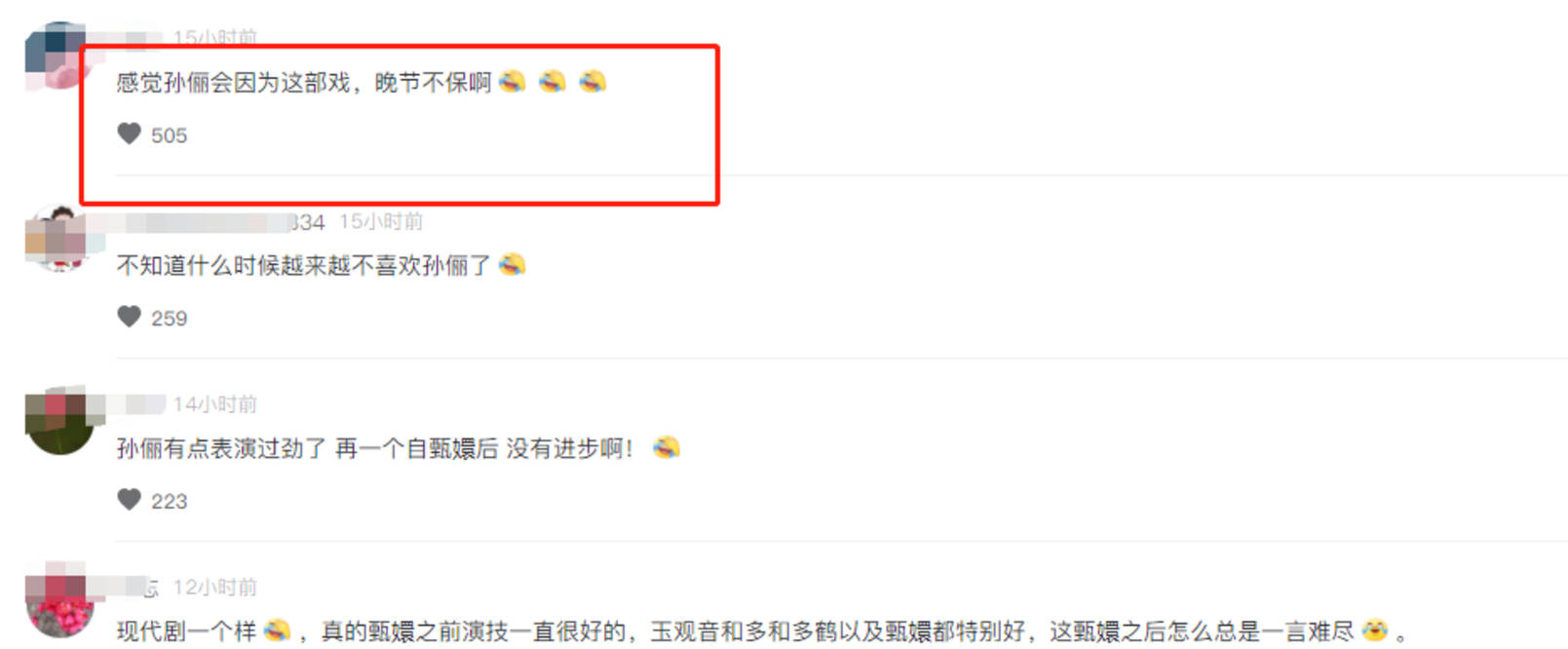Like the comment with 259 likes

(x=129, y=317)
